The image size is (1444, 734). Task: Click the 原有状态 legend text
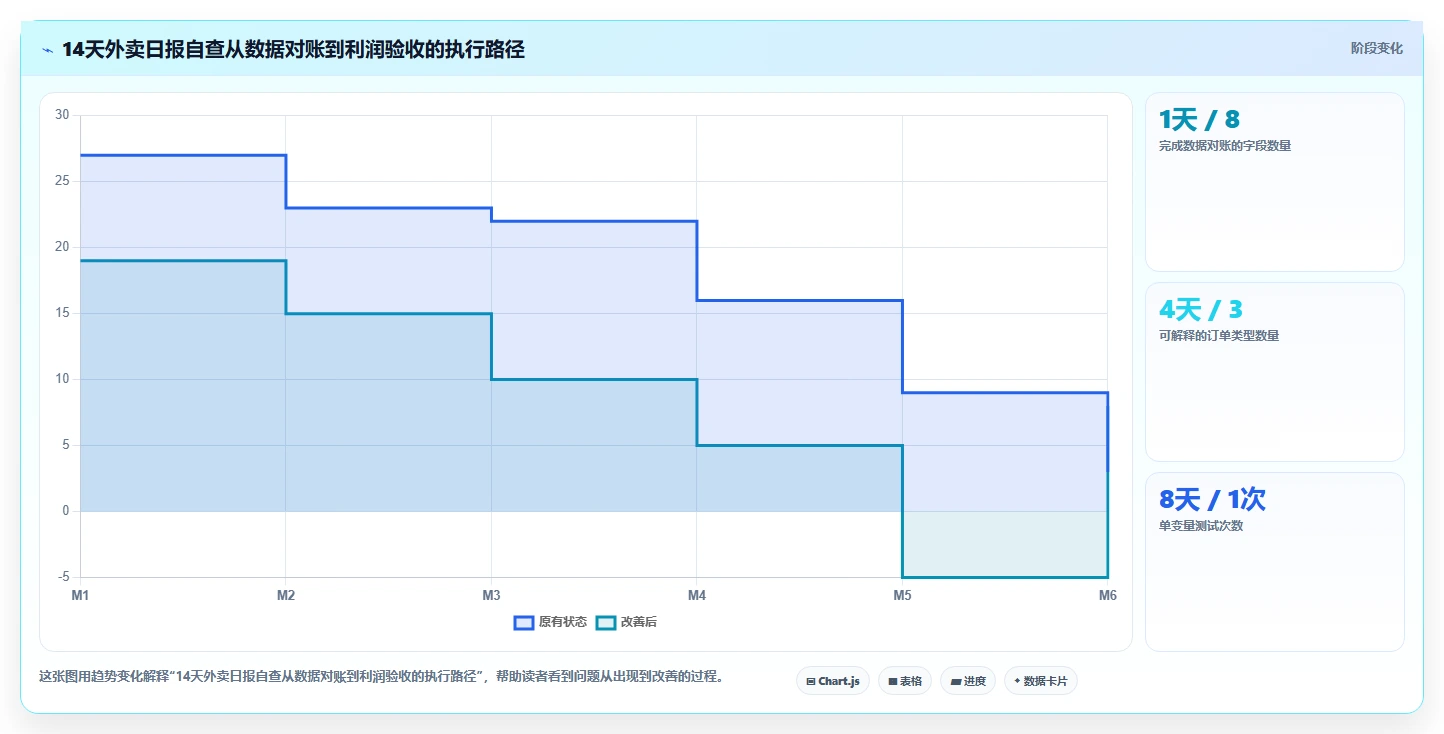pyautogui.click(x=563, y=622)
